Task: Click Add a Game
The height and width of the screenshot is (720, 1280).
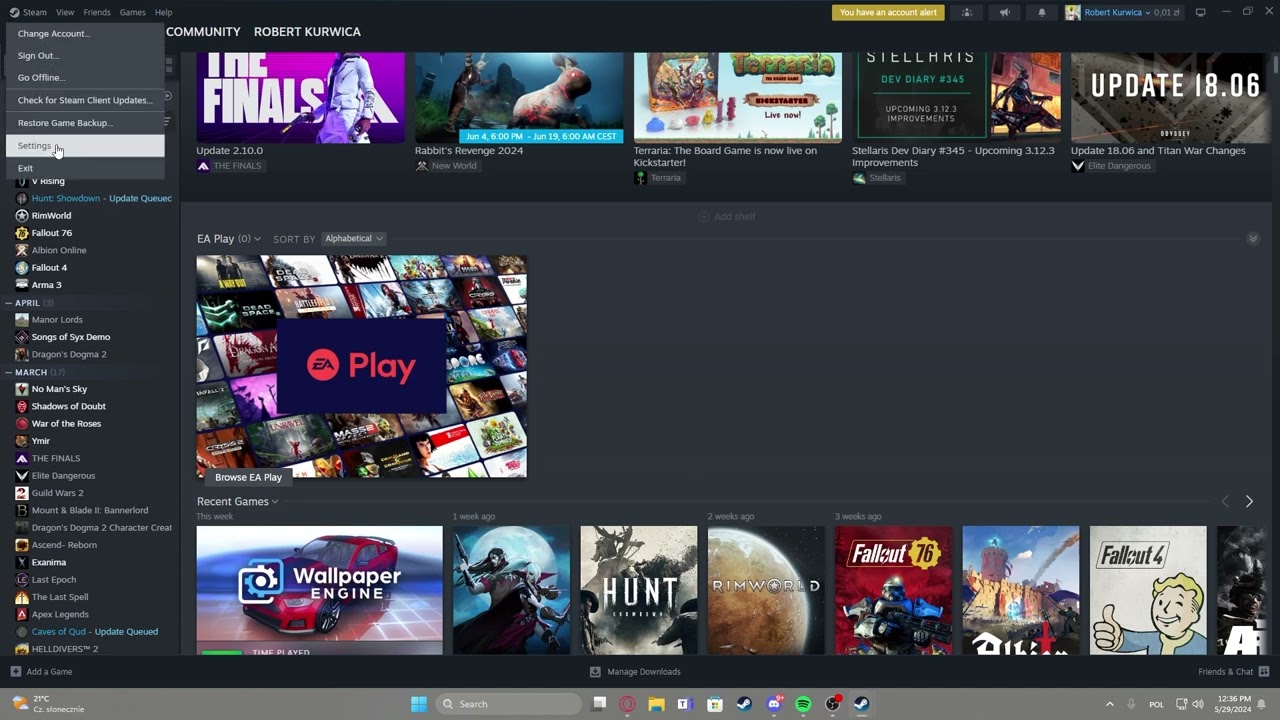Action: click(x=41, y=672)
